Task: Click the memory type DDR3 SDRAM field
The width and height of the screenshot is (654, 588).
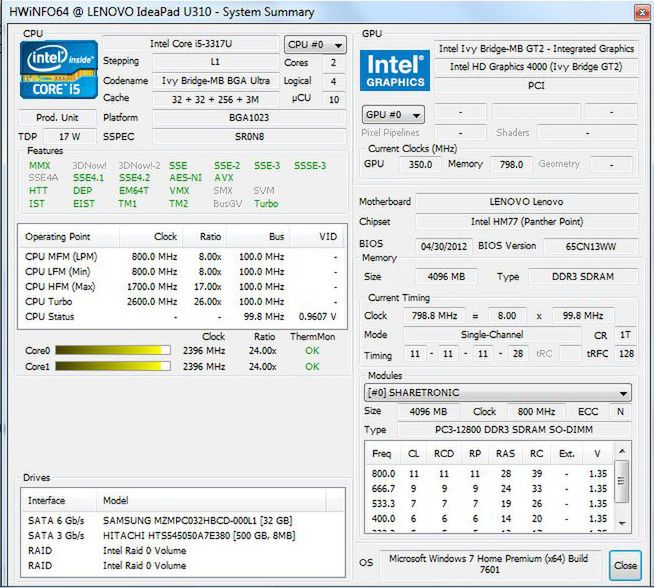Action: [x=583, y=276]
